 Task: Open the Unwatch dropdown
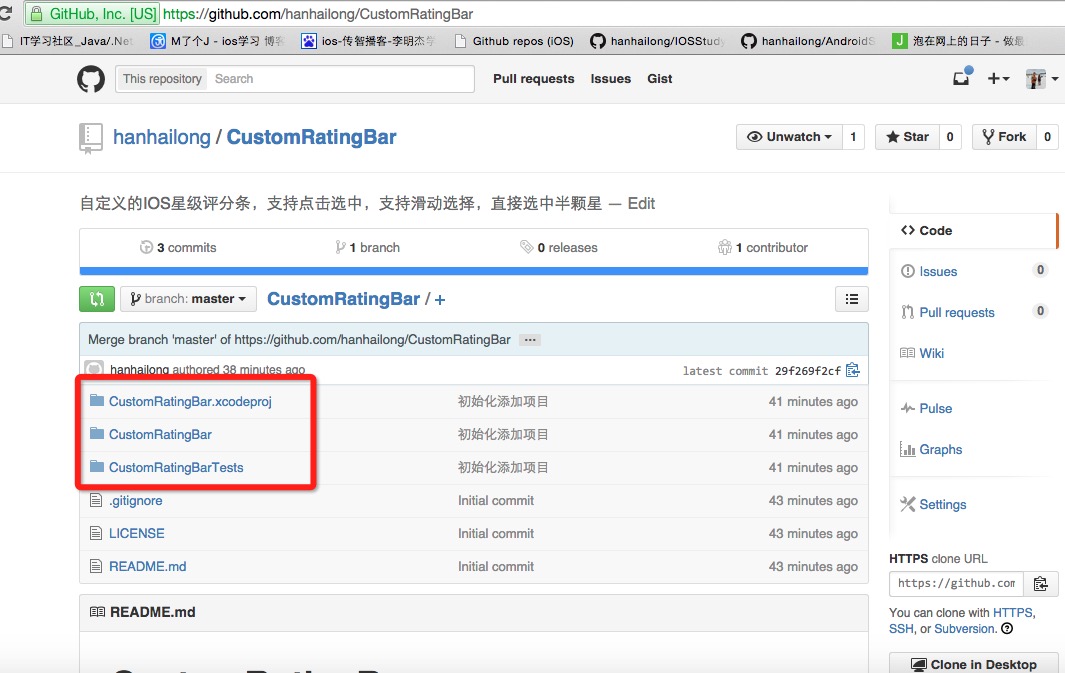click(789, 137)
